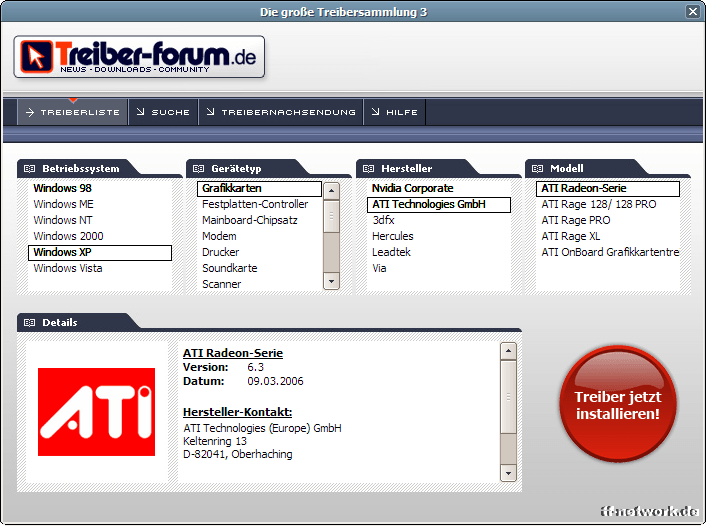Image resolution: width=706 pixels, height=526 pixels.
Task: Click the ATI Radeon-Serie details heading
Action: (233, 353)
